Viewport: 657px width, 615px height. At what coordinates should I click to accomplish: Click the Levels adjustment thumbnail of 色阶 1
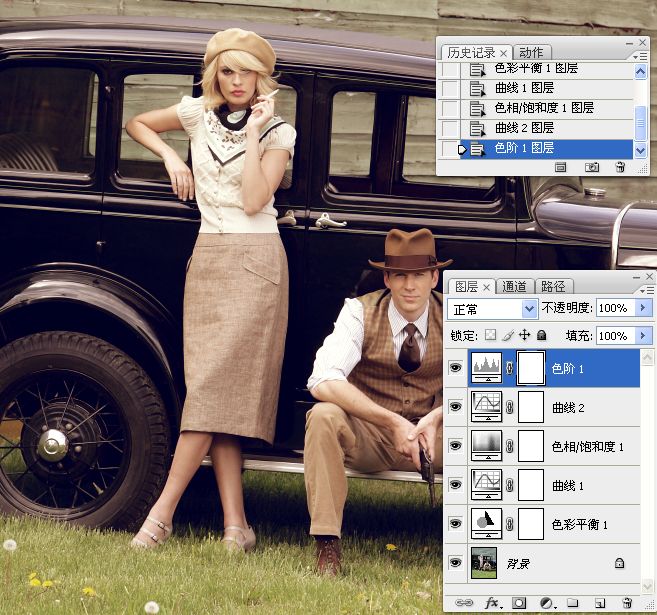pos(486,367)
